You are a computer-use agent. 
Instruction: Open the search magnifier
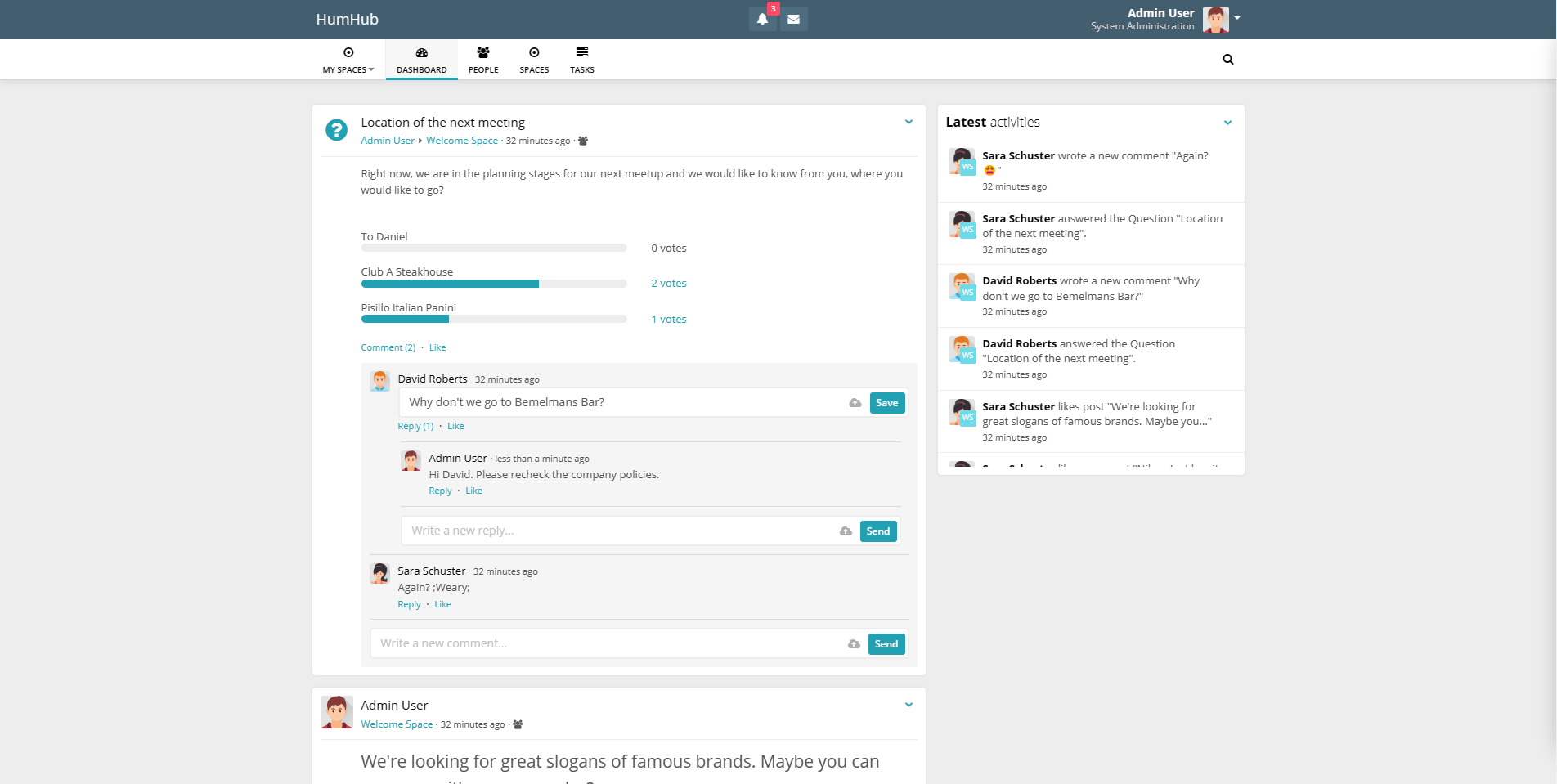point(1227,59)
